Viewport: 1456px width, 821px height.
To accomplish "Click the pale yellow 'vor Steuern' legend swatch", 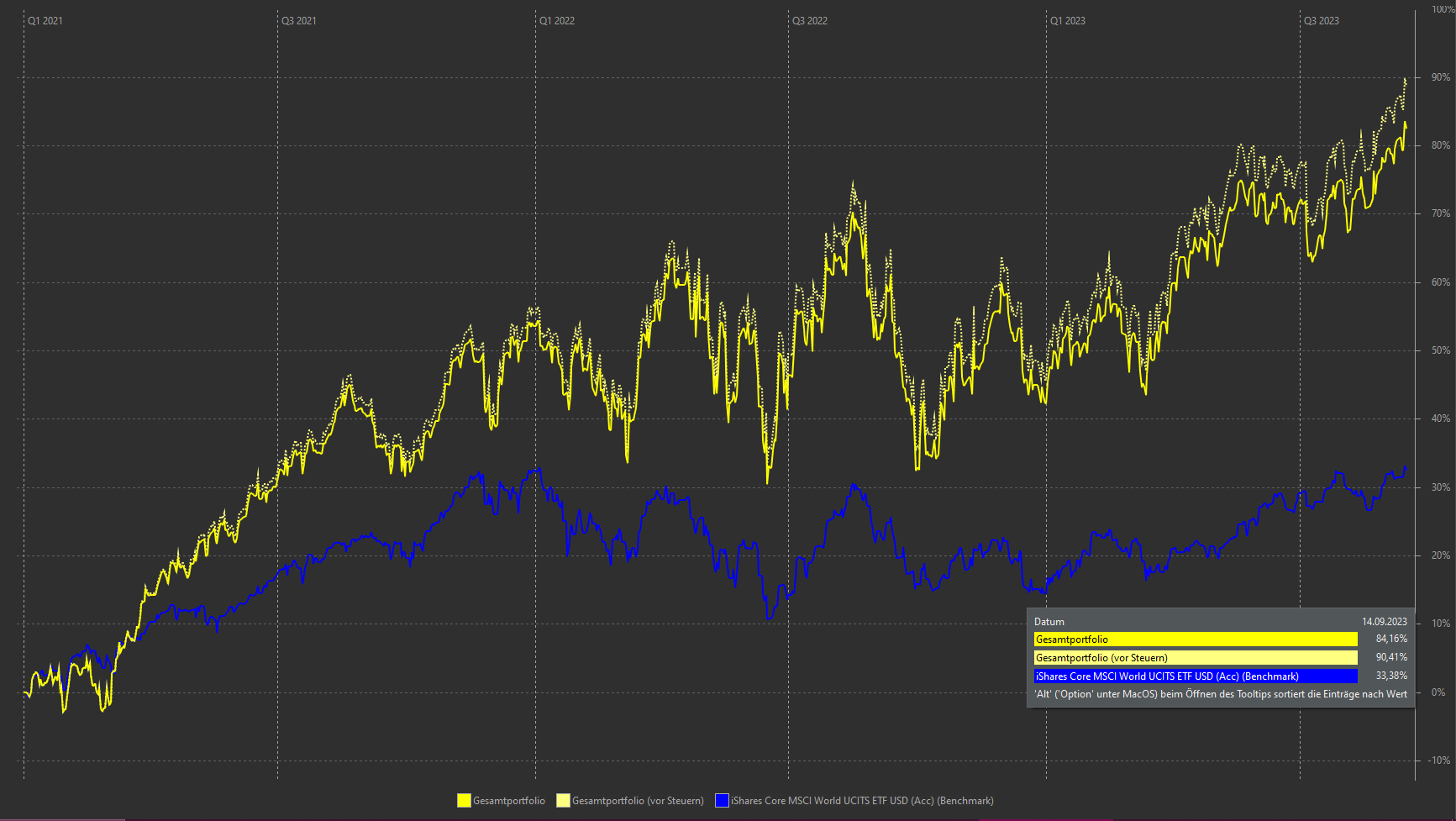I will pyautogui.click(x=563, y=801).
